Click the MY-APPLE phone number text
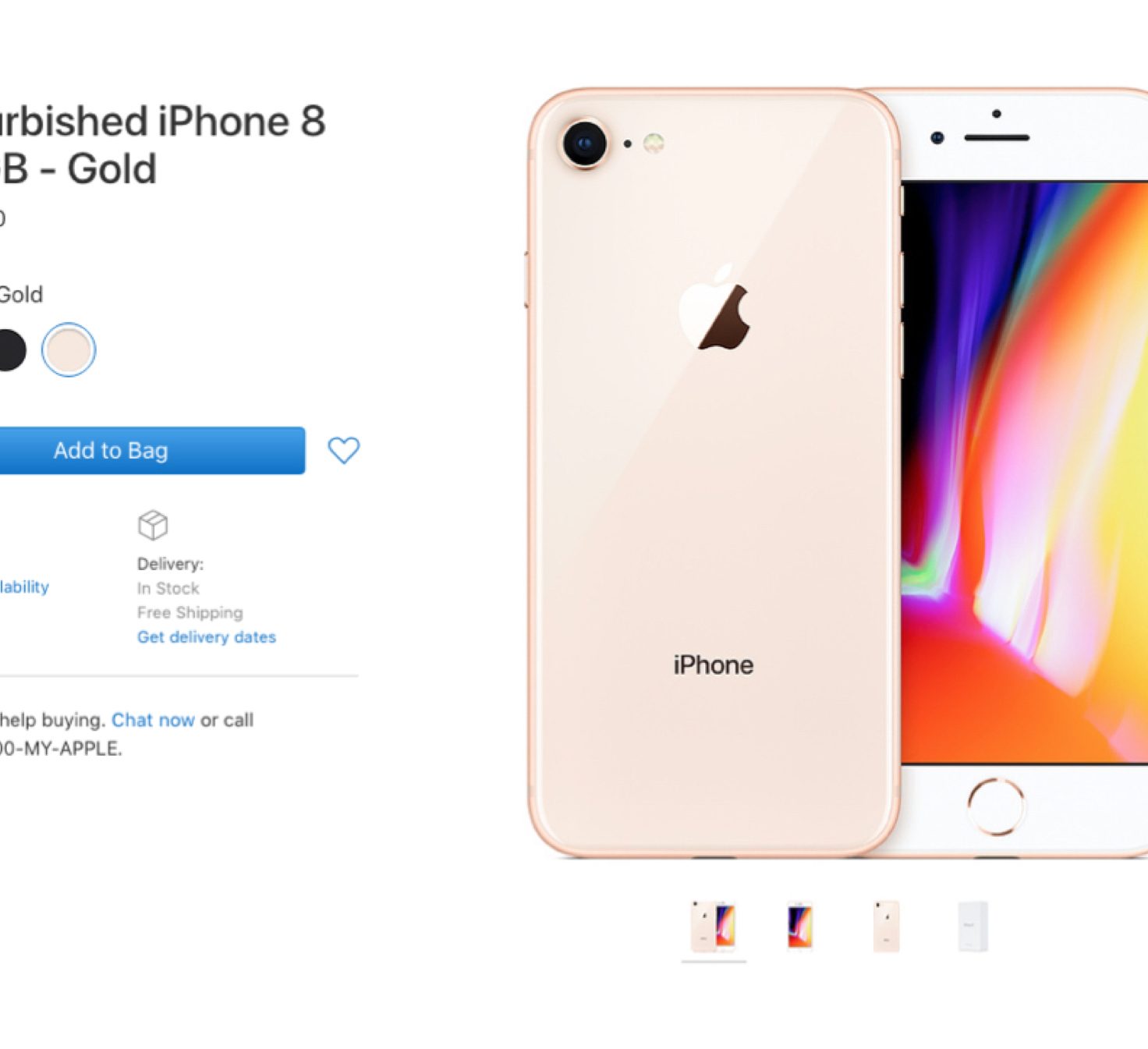 (x=61, y=749)
